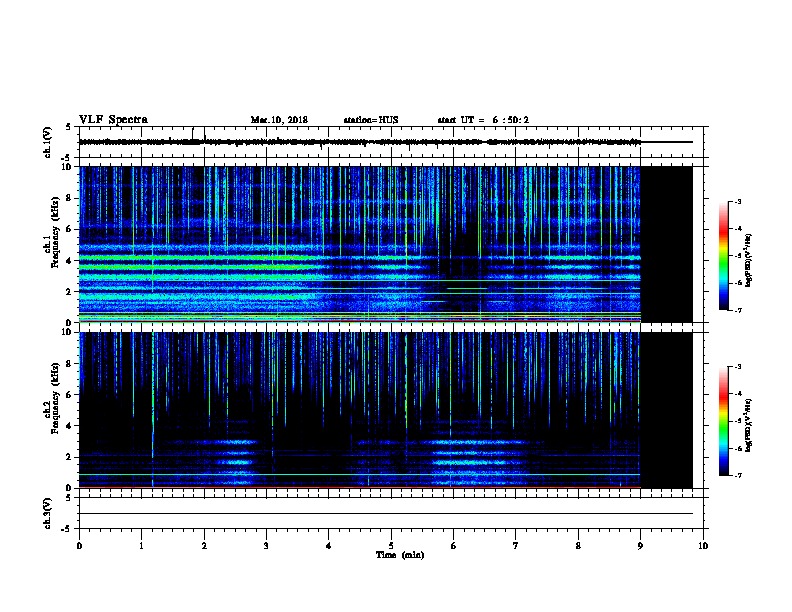Click the black no-data region in ch.1 spectrogram

[x=667, y=244]
